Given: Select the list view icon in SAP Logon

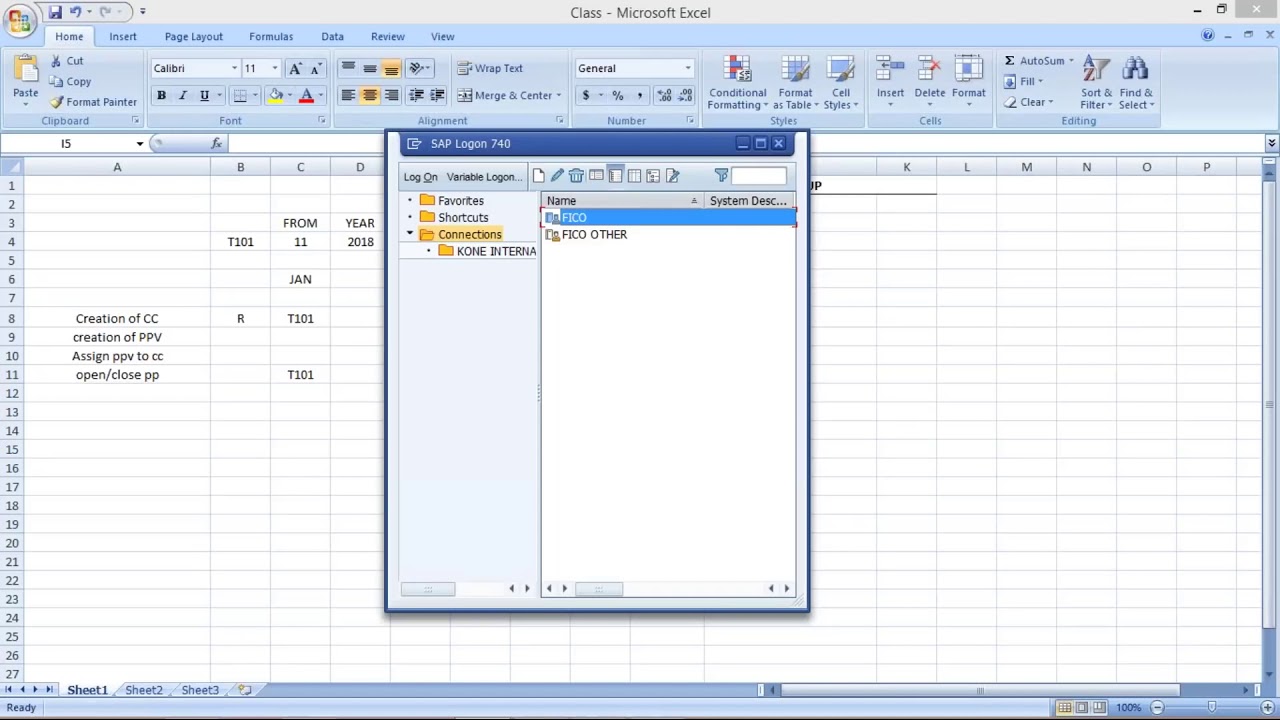Looking at the screenshot, I should pos(615,176).
